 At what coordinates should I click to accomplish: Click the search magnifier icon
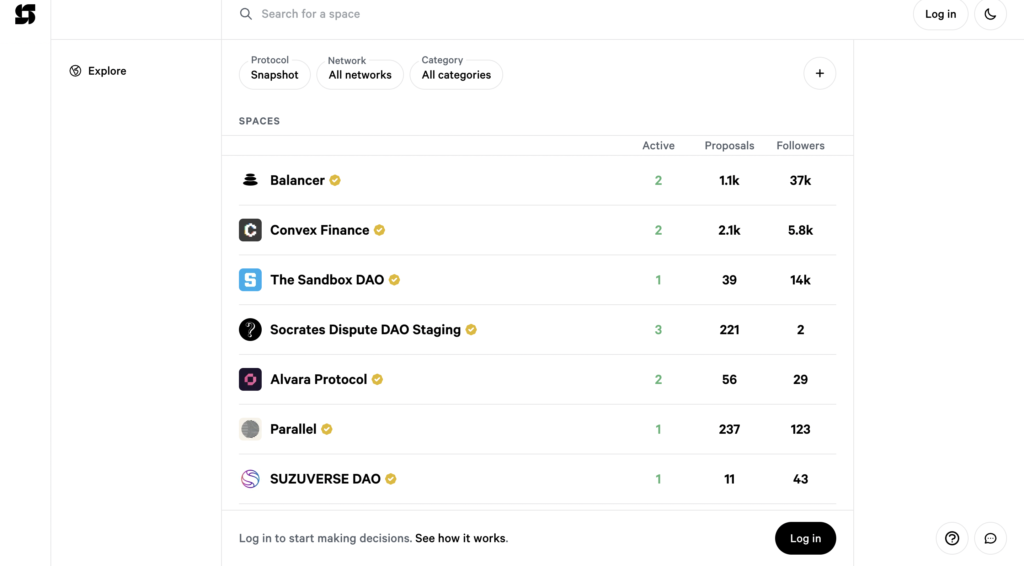point(246,14)
